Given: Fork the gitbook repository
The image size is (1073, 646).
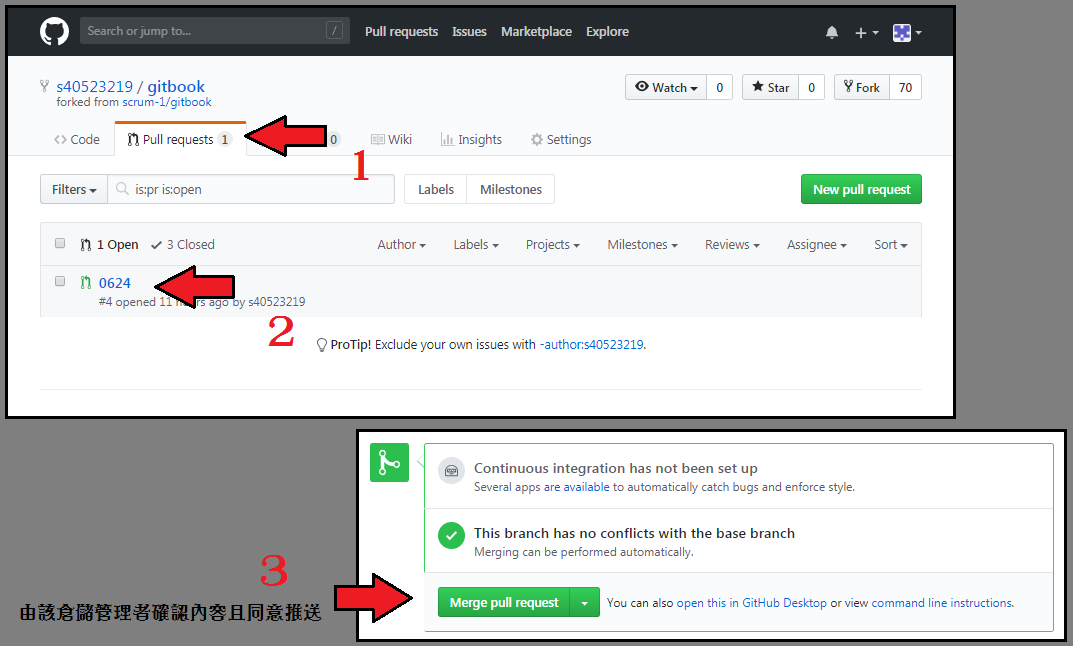Looking at the screenshot, I should point(862,87).
